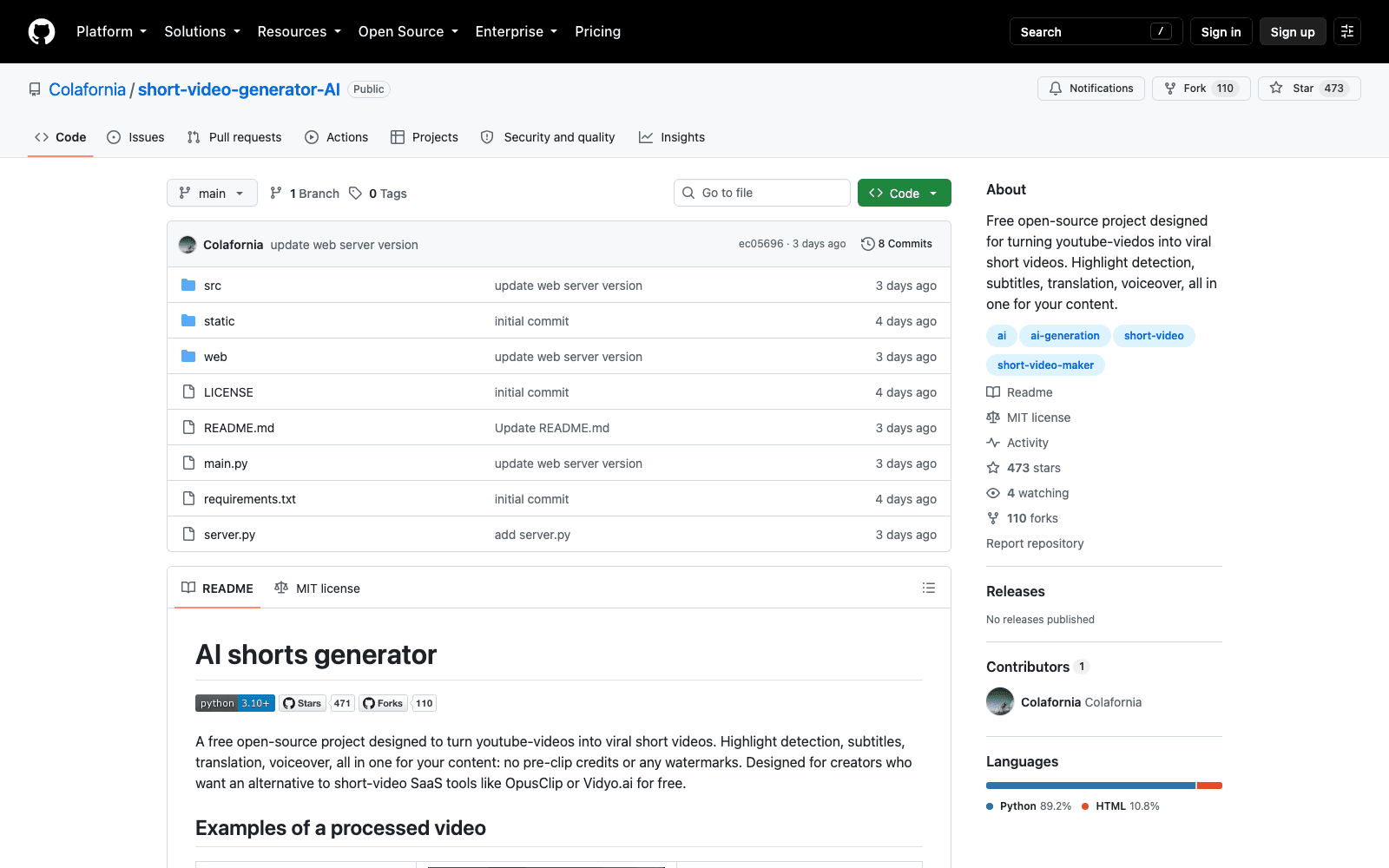Click the scale icon beside MIT license in About
This screenshot has width=1389, height=868.
click(993, 418)
